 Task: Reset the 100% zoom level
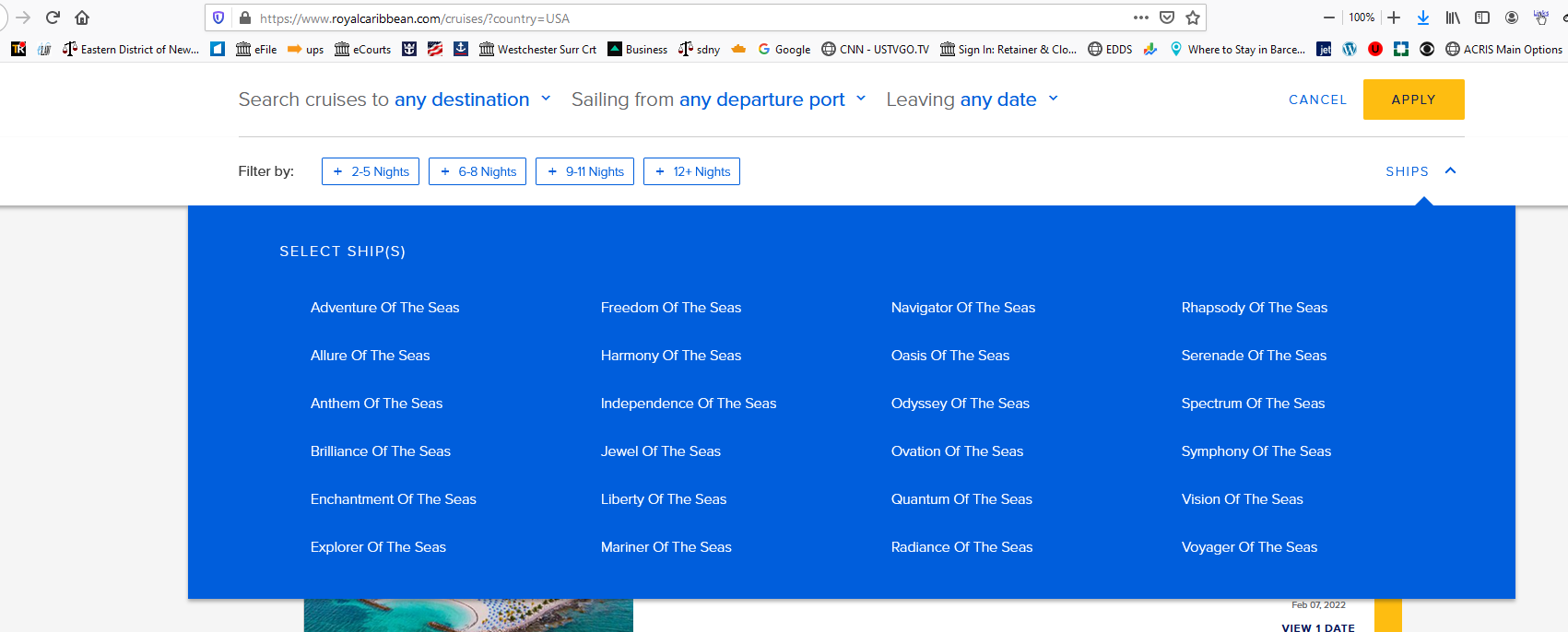1362,18
